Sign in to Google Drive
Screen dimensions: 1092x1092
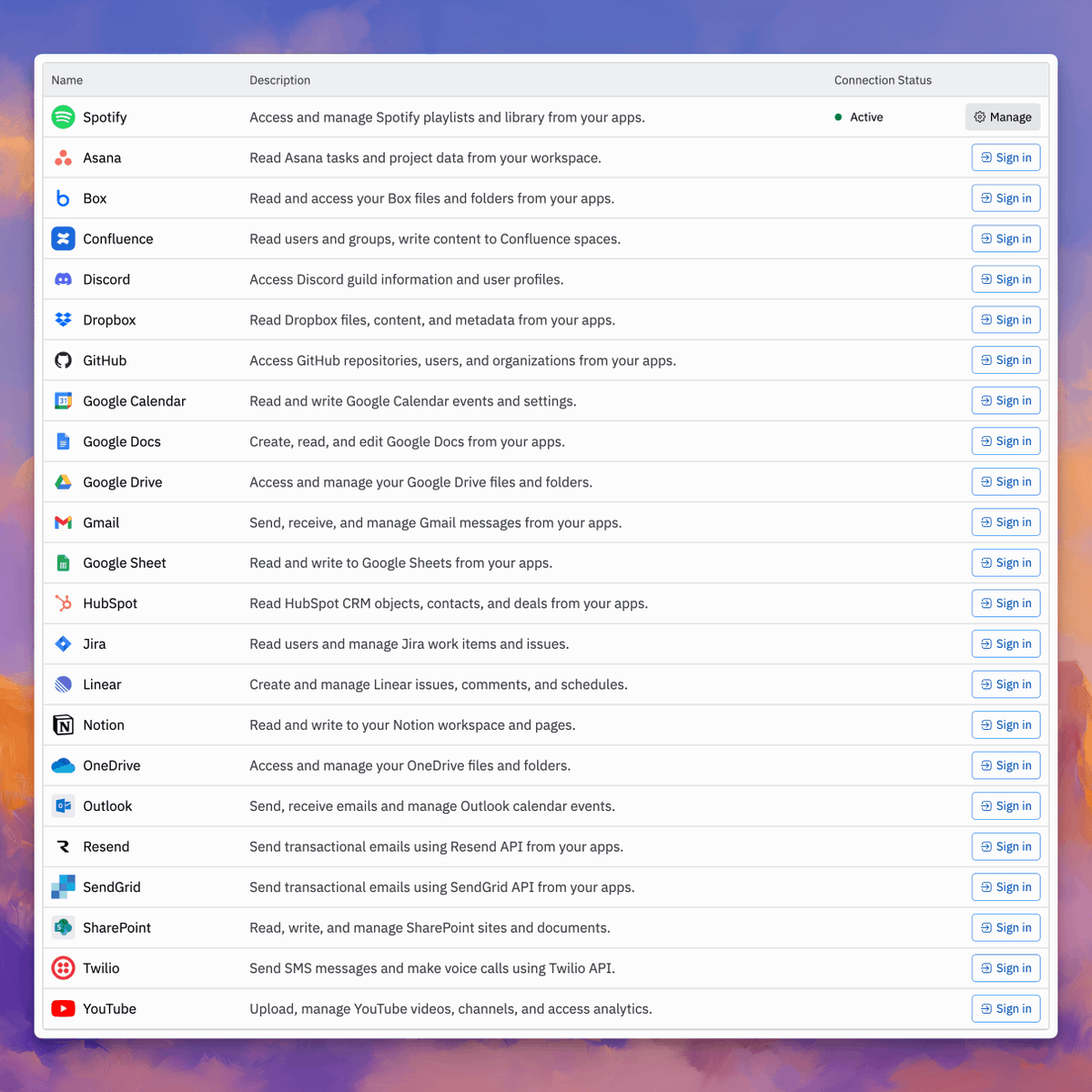[x=1006, y=482]
